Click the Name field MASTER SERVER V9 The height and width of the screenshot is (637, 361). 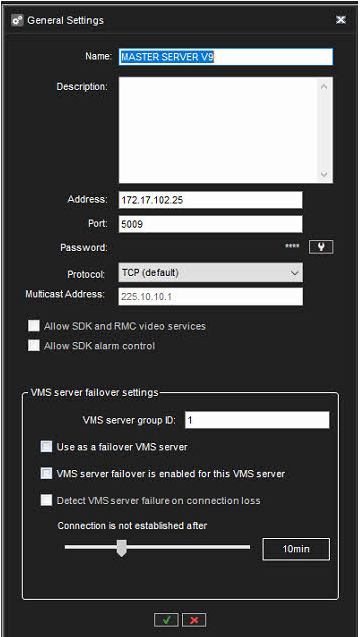pos(226,57)
